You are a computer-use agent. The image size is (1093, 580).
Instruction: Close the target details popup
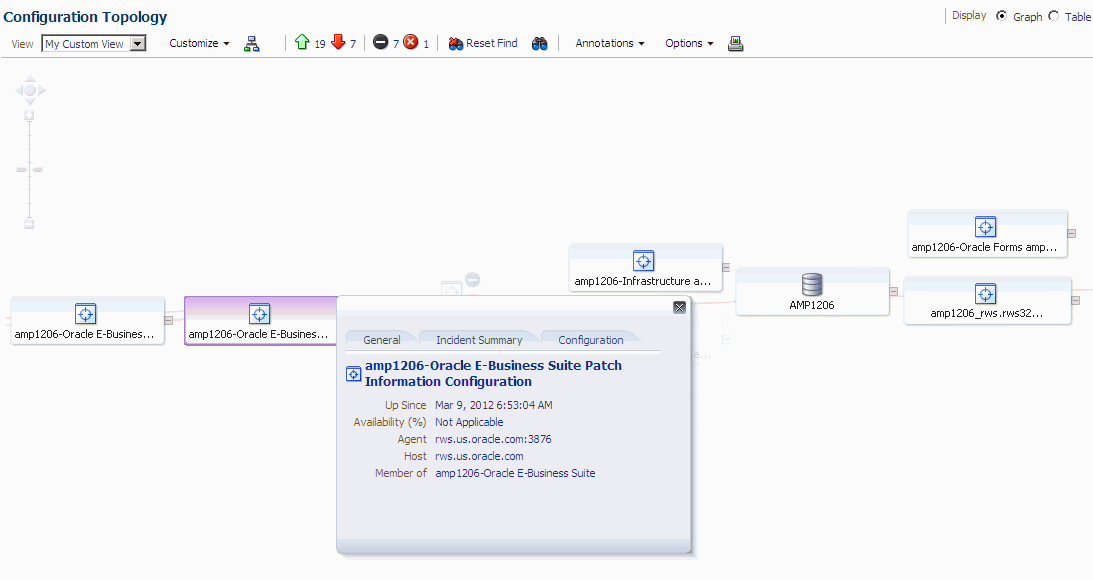click(680, 307)
